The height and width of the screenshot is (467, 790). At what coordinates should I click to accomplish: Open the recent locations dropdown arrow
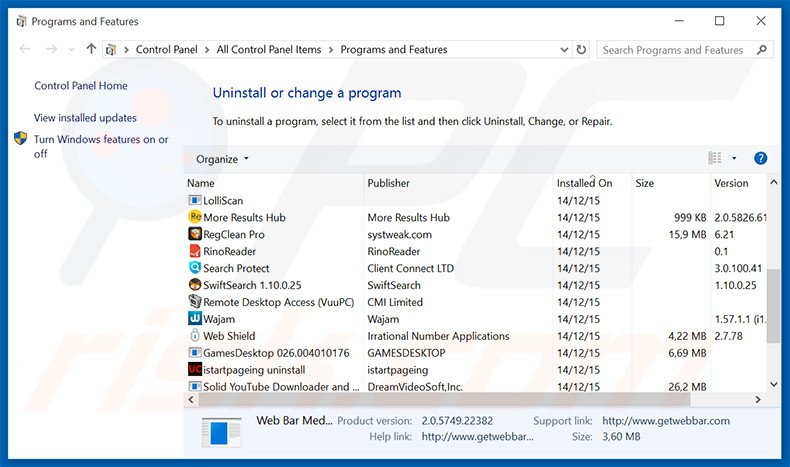click(72, 49)
